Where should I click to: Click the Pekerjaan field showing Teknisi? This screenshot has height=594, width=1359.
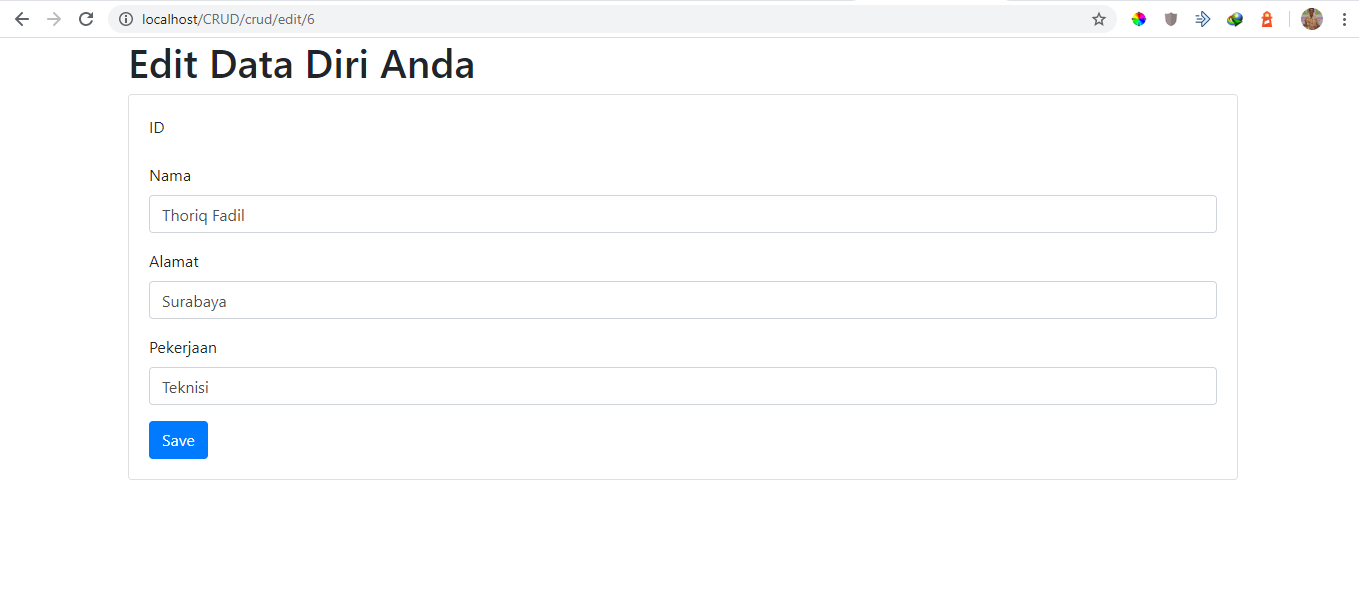[682, 386]
